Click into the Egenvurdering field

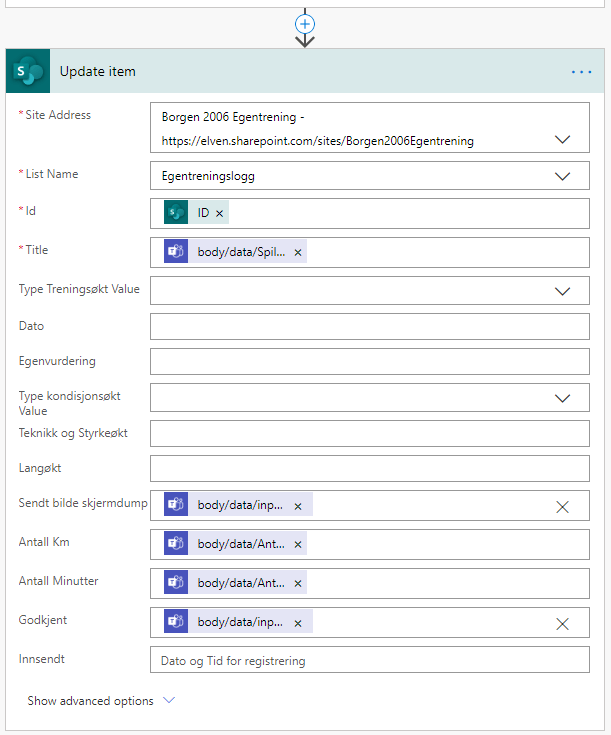point(369,362)
